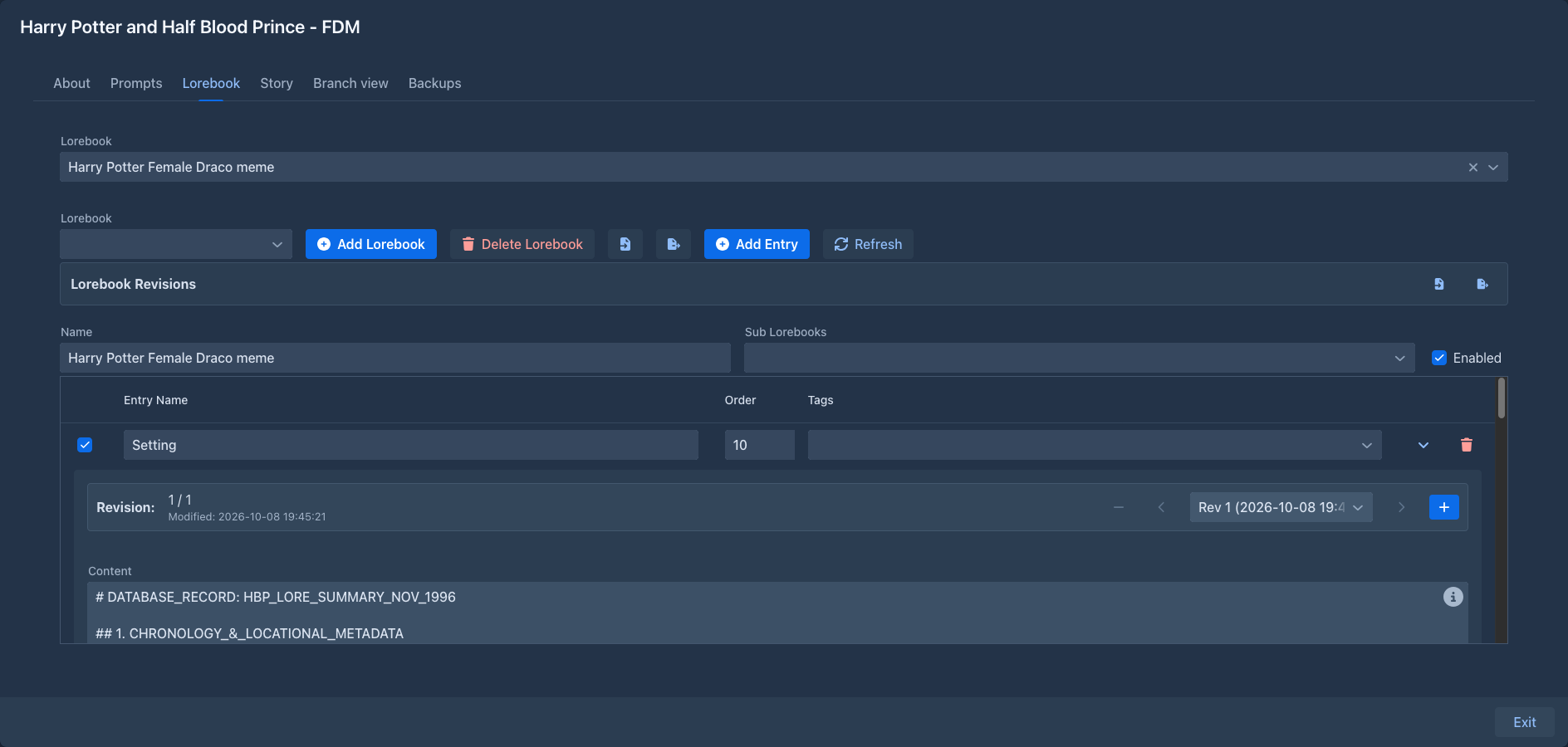Click the Add Entry button

(757, 244)
